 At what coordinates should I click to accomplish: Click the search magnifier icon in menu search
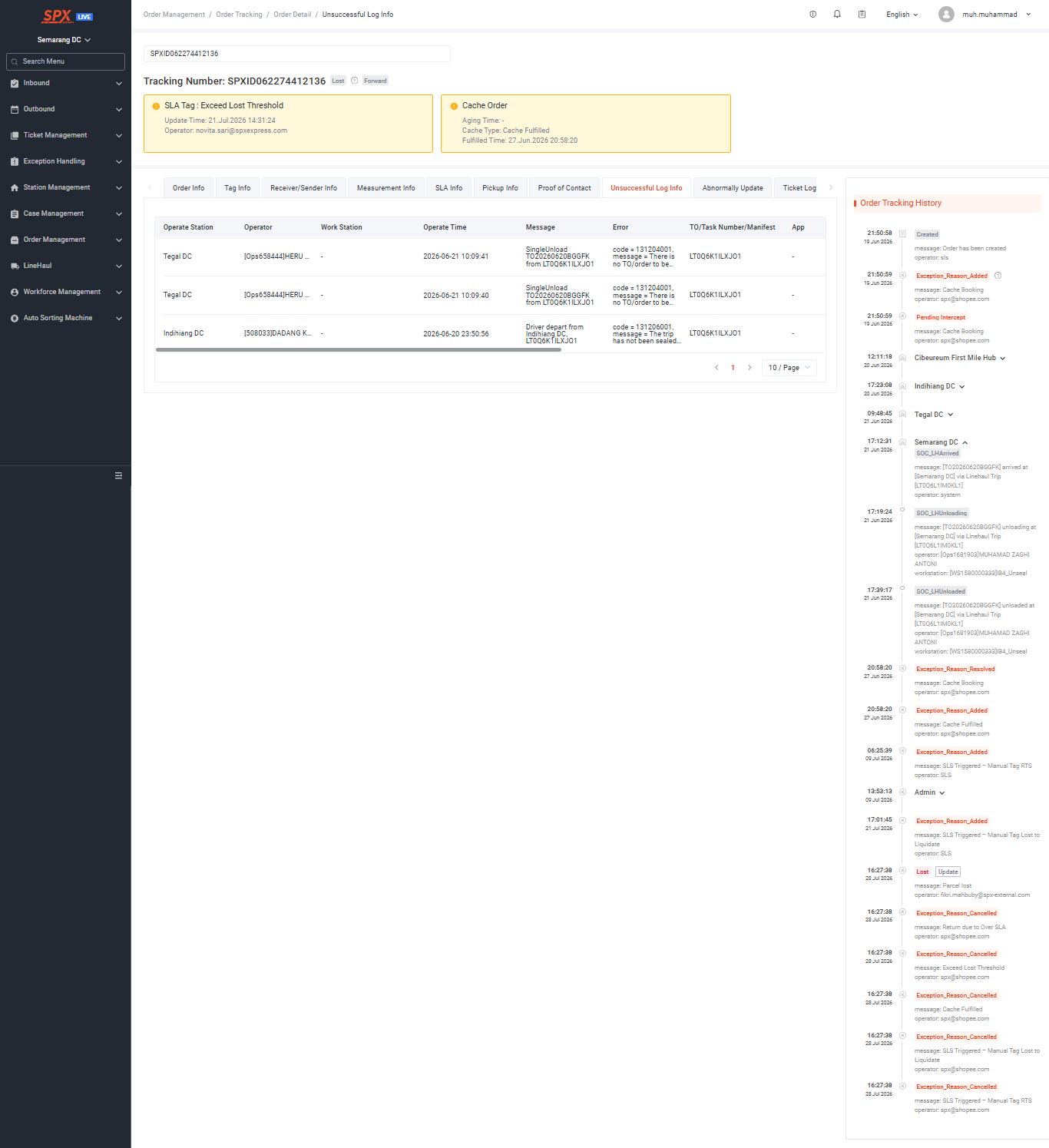pos(15,61)
